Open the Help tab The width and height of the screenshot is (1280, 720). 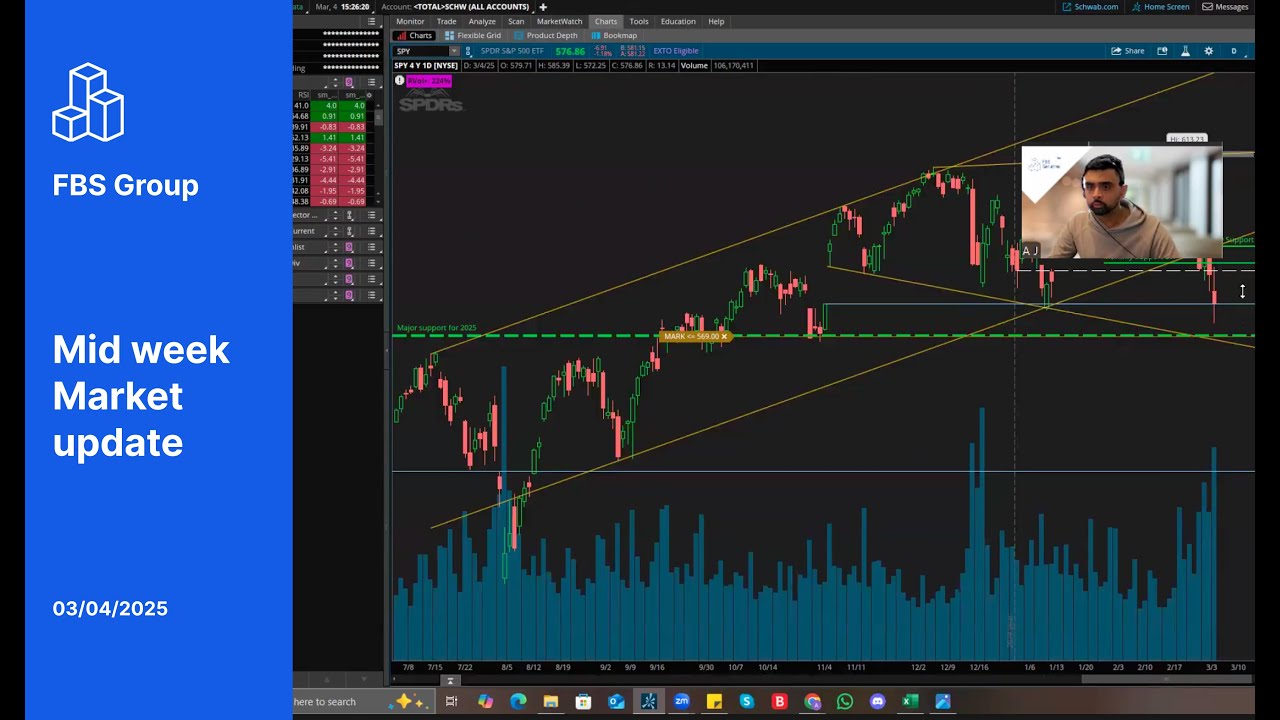click(716, 21)
